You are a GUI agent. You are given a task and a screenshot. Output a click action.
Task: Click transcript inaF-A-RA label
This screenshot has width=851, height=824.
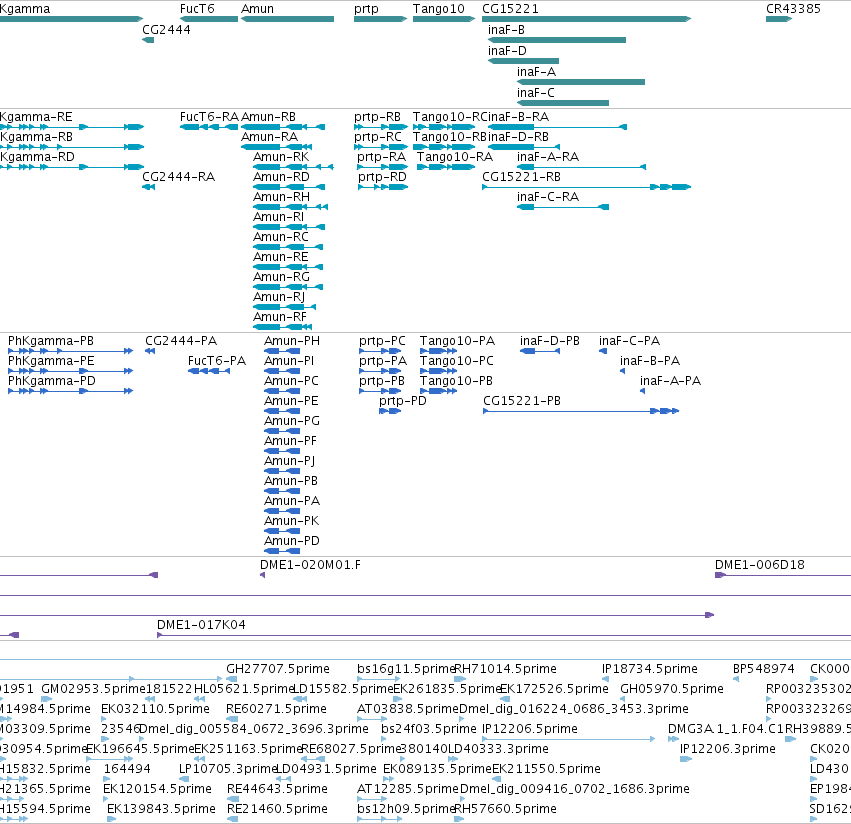pos(548,157)
